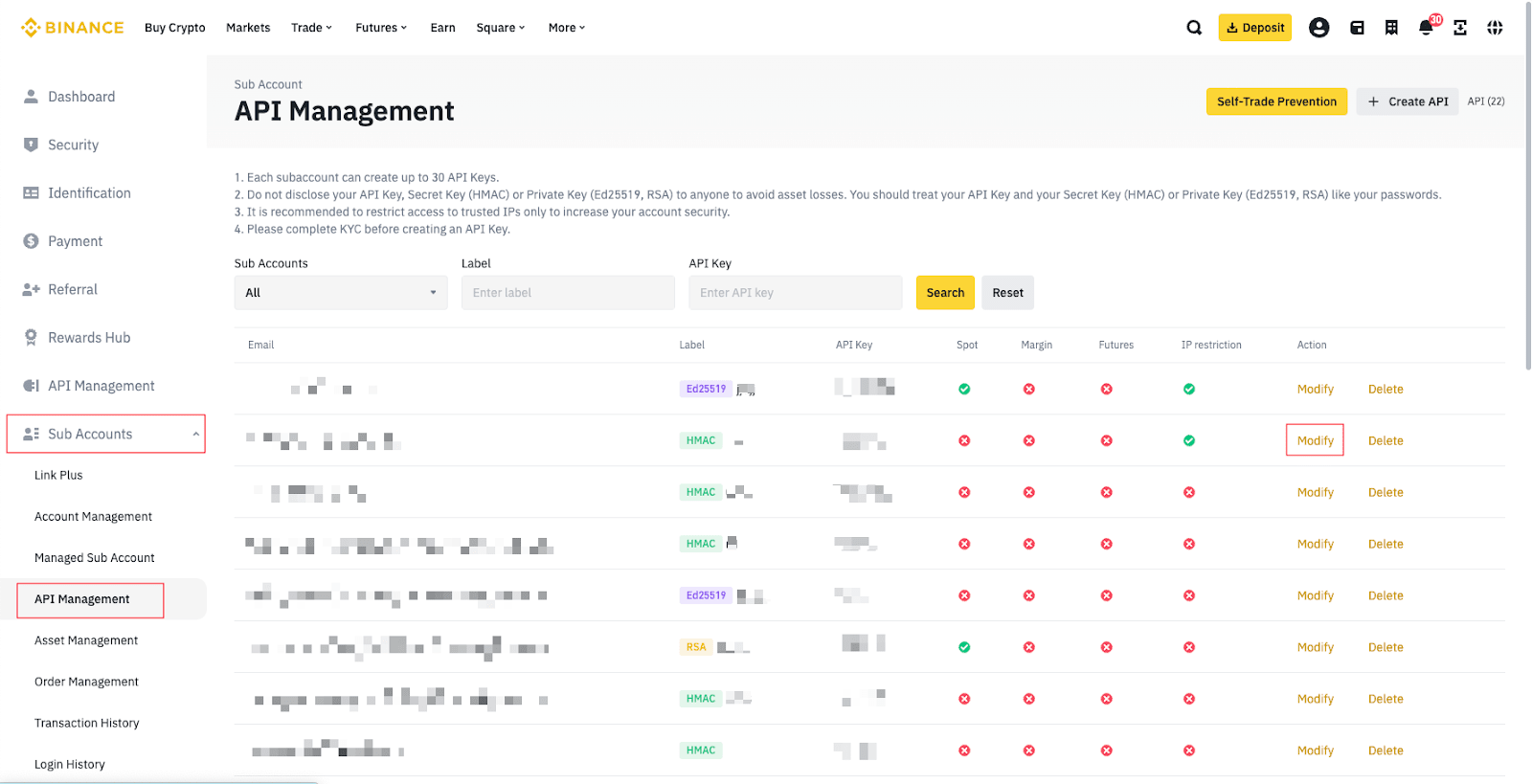Open the orders receipt icon
Image resolution: width=1532 pixels, height=784 pixels.
[1391, 28]
